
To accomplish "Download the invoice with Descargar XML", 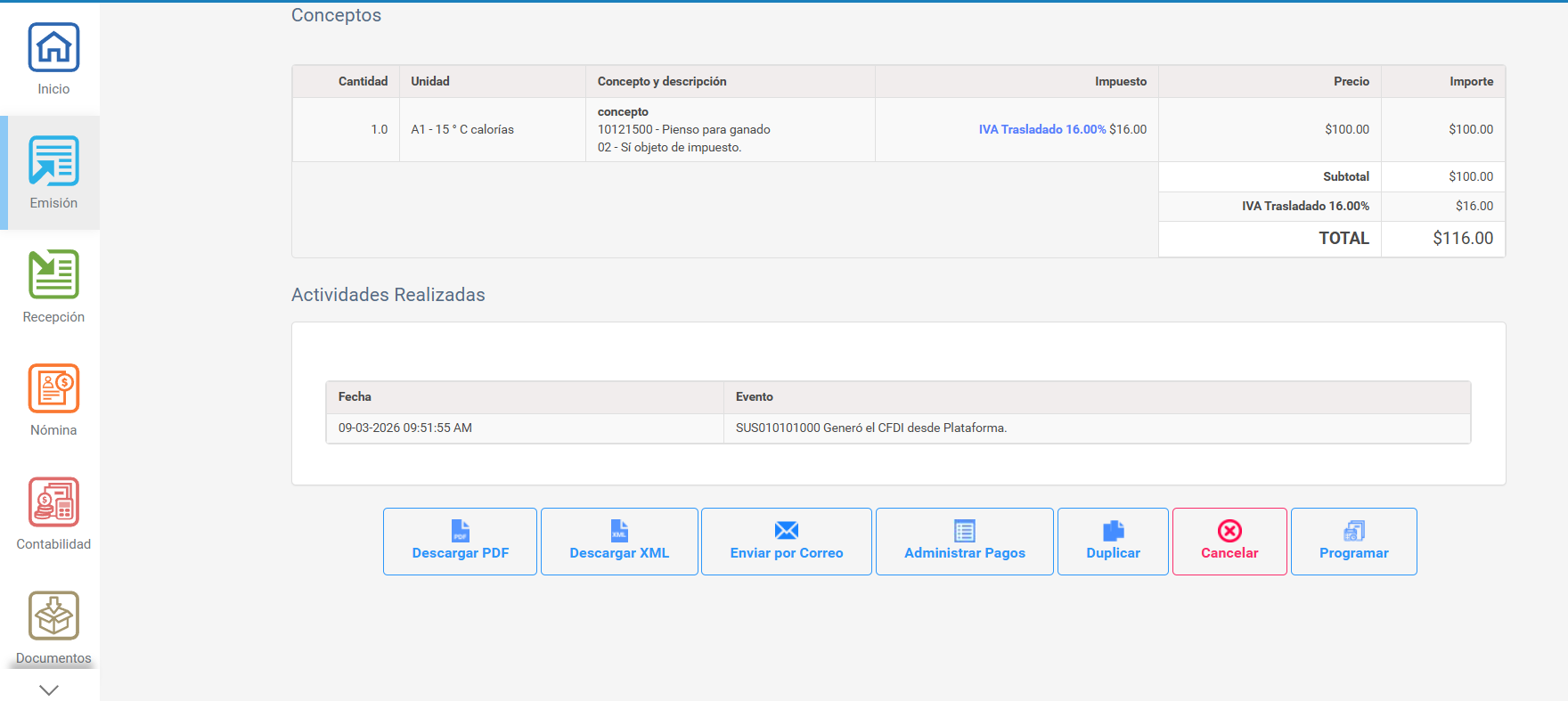I will coord(619,542).
